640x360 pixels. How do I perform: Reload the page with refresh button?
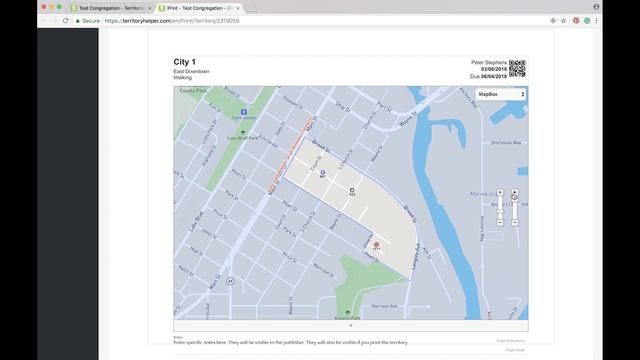point(65,20)
